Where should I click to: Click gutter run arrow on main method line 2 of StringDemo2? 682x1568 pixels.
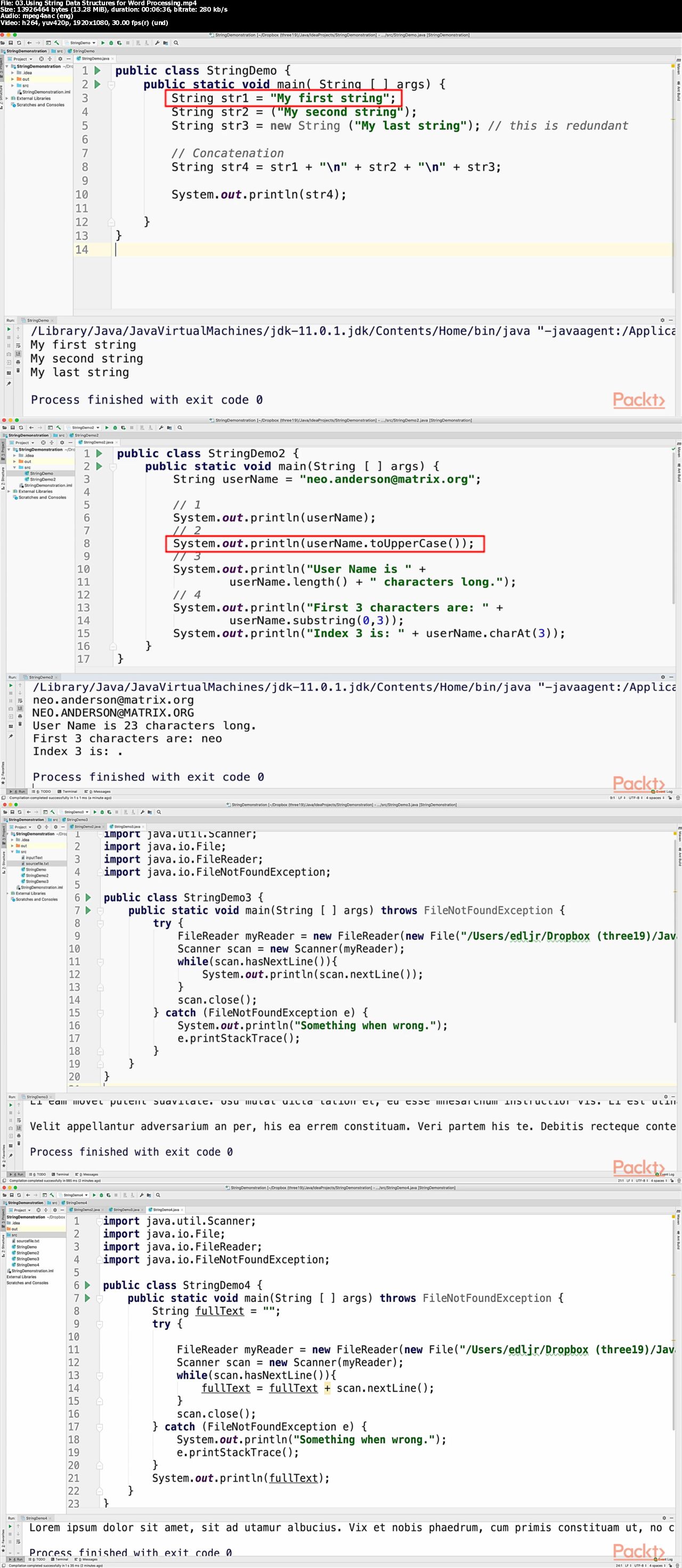pos(99,467)
